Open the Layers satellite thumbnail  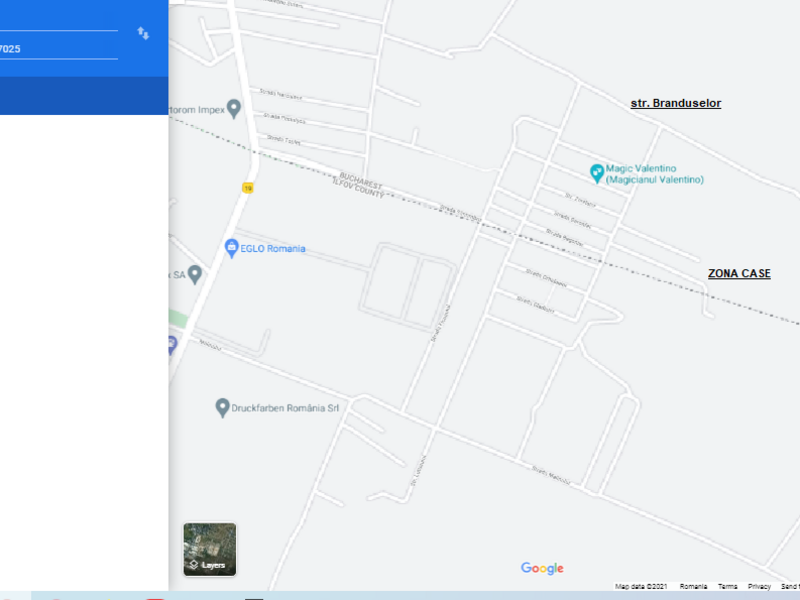(x=210, y=549)
